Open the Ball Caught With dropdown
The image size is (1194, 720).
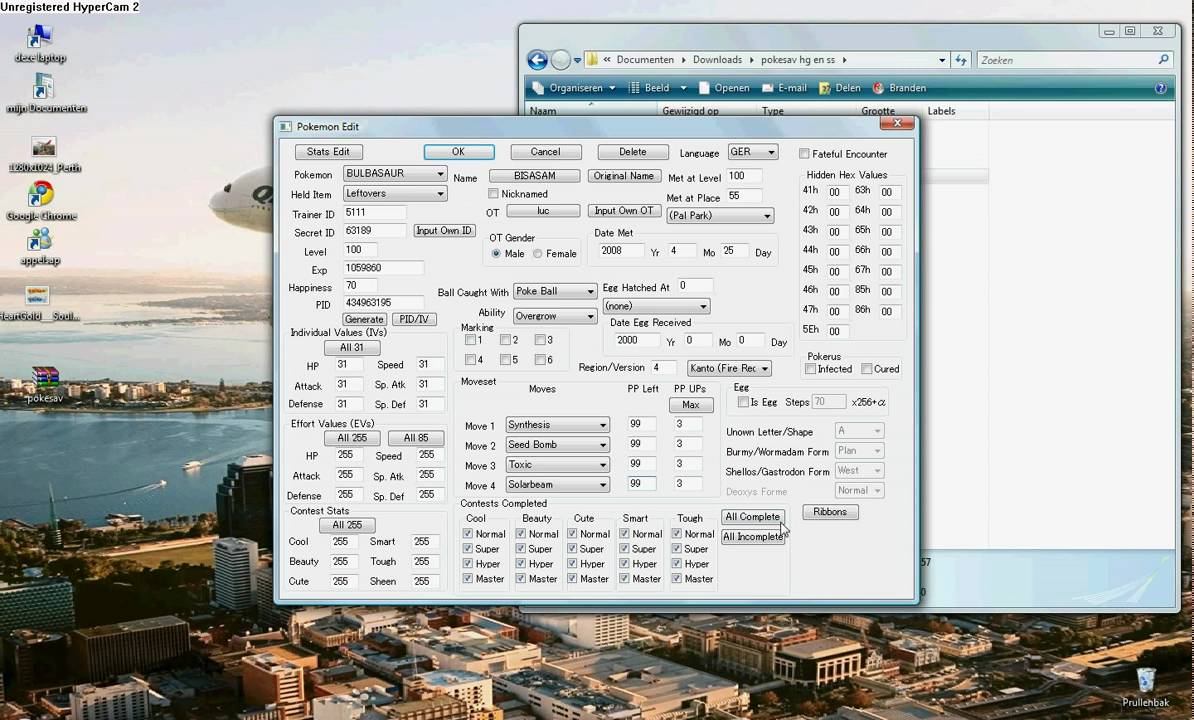pos(554,291)
